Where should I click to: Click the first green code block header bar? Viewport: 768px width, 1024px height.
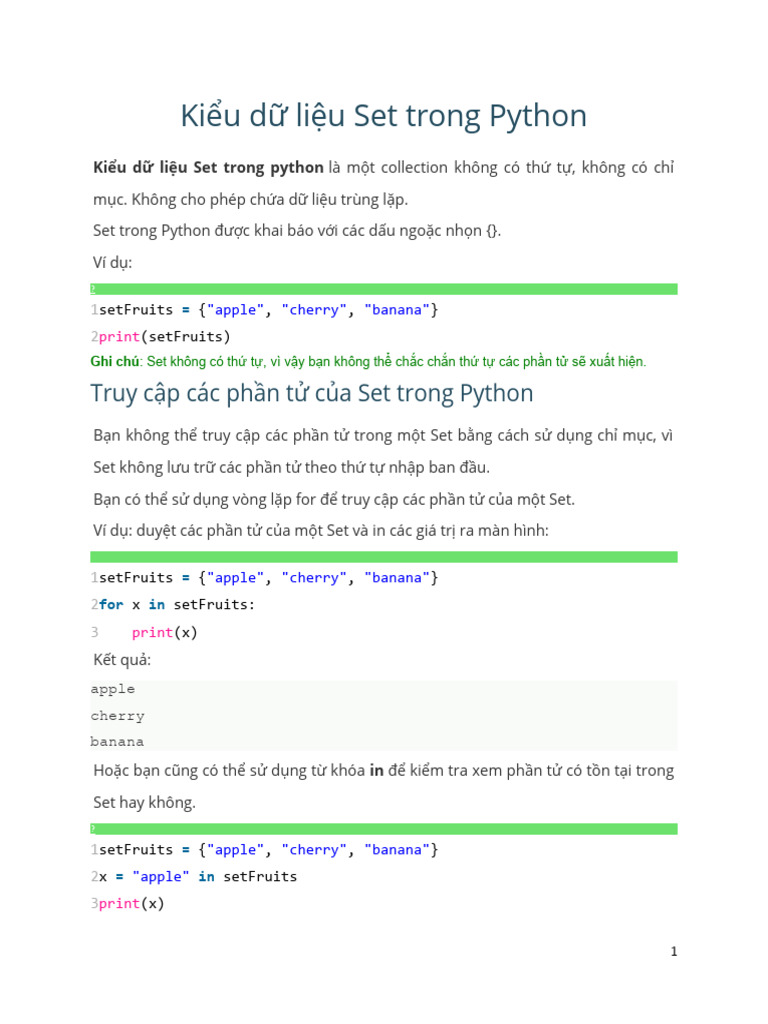coord(383,289)
